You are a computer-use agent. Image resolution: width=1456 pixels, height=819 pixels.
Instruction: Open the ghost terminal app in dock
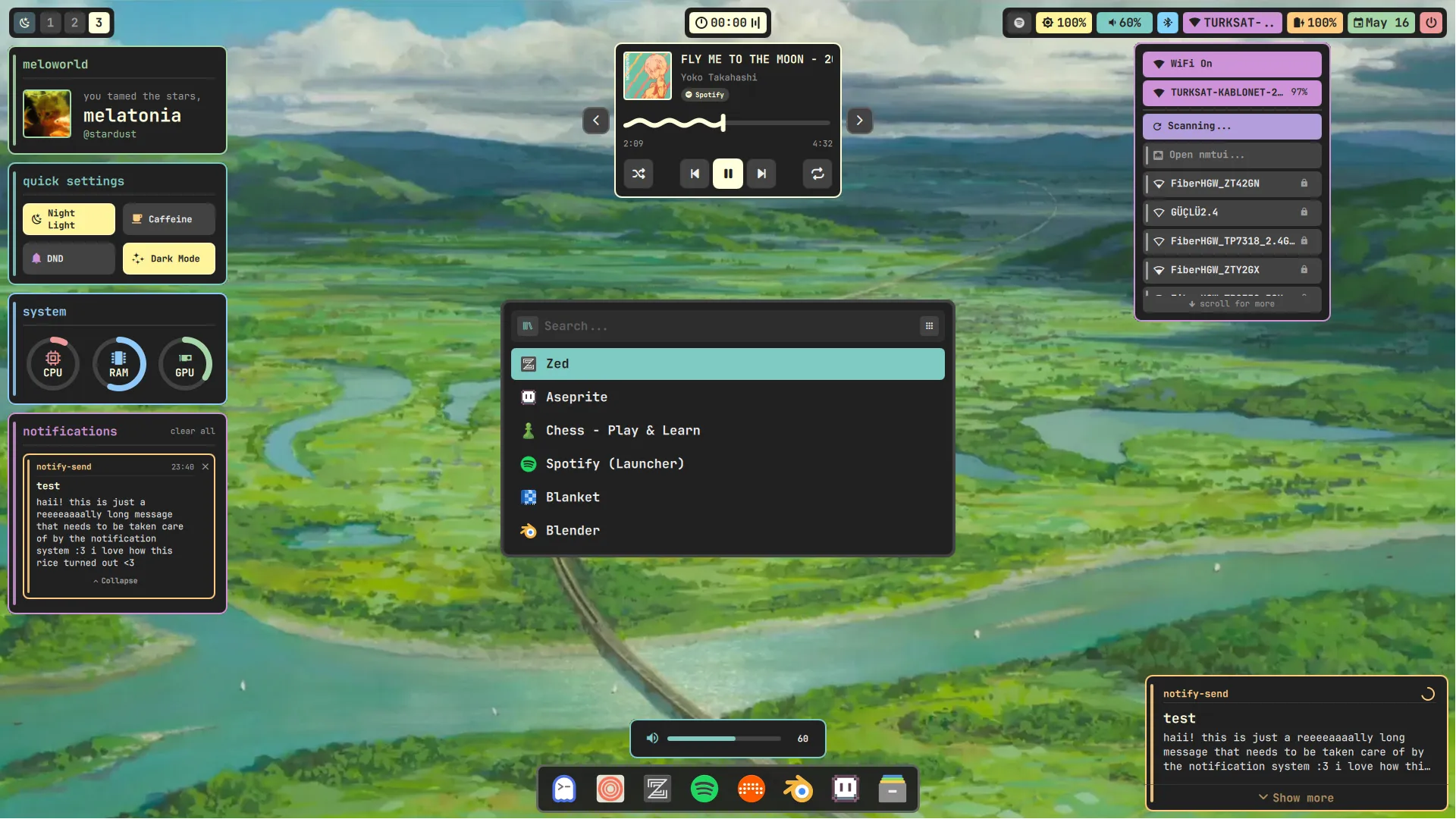click(x=563, y=789)
